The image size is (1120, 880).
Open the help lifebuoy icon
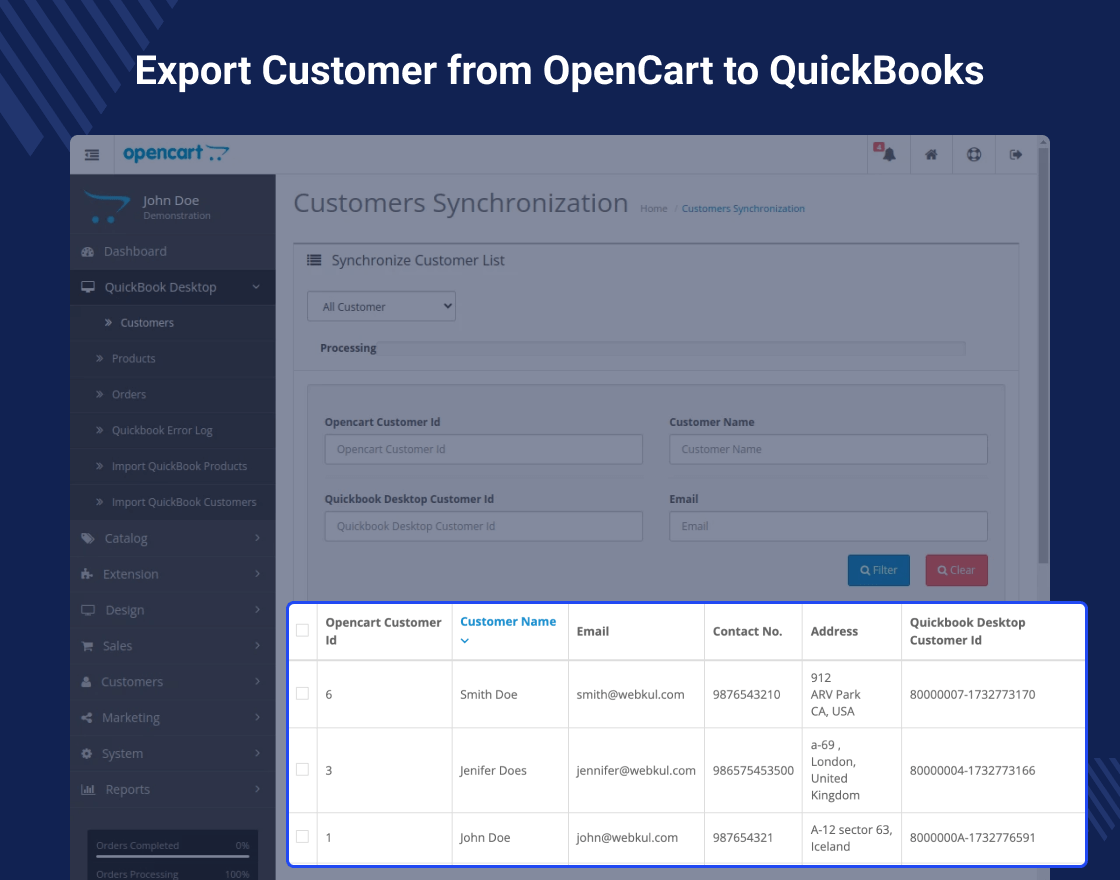(x=974, y=154)
